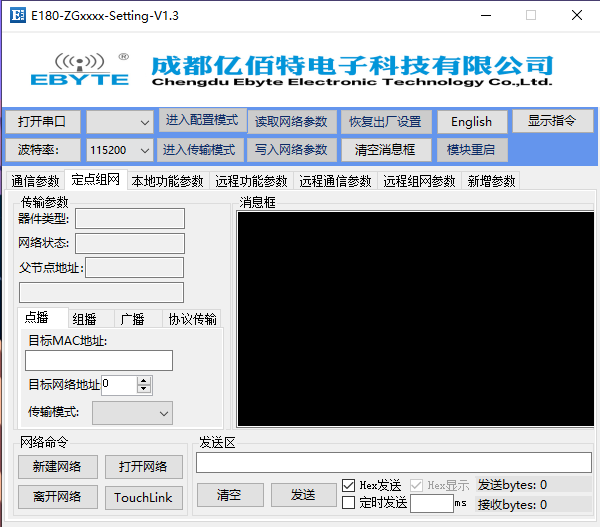
Task: Open 新增参数 tab
Action: 491,181
